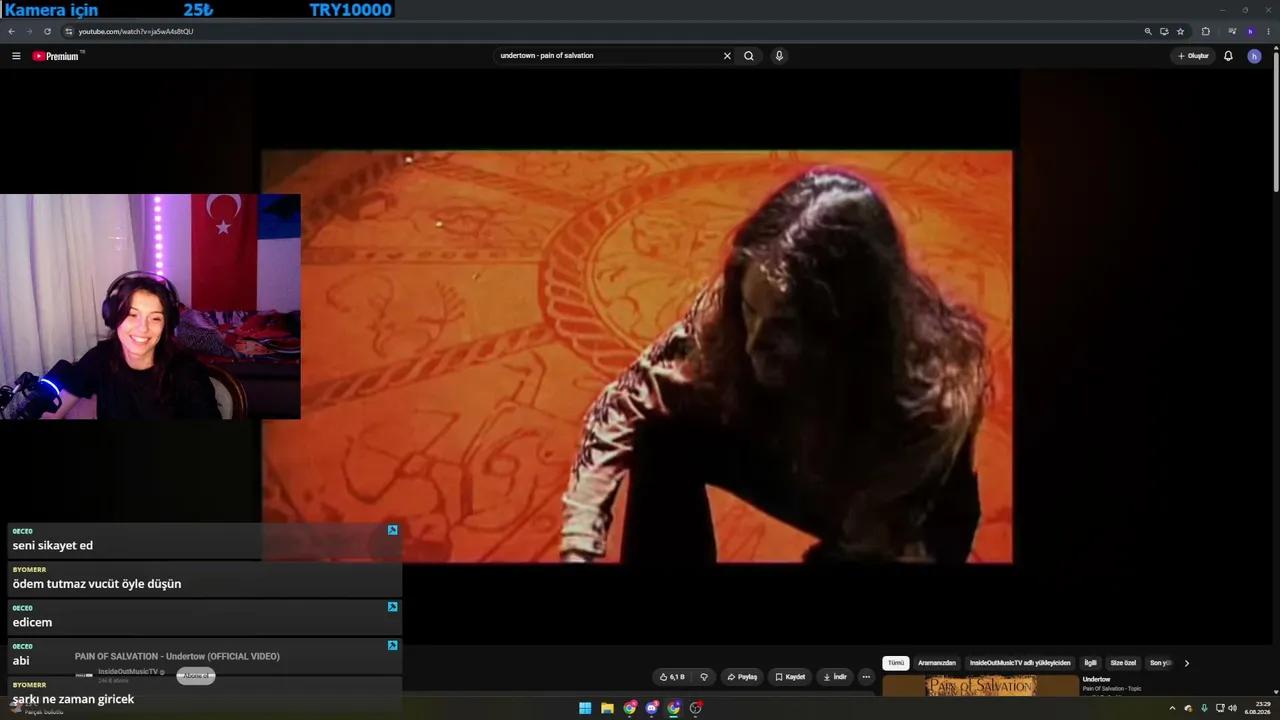This screenshot has width=1280, height=720.
Task: Open more actions ellipsis below video
Action: [x=866, y=677]
